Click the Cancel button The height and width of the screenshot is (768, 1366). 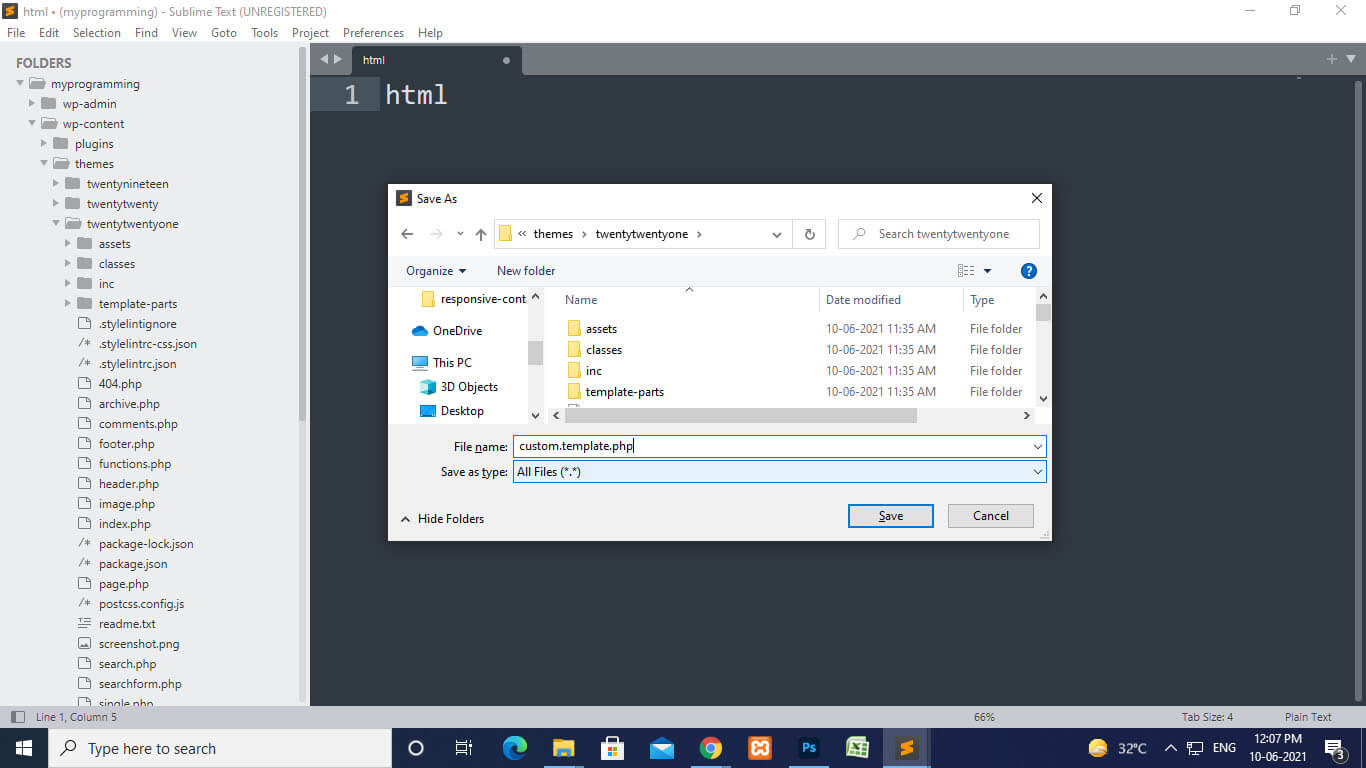pos(990,516)
